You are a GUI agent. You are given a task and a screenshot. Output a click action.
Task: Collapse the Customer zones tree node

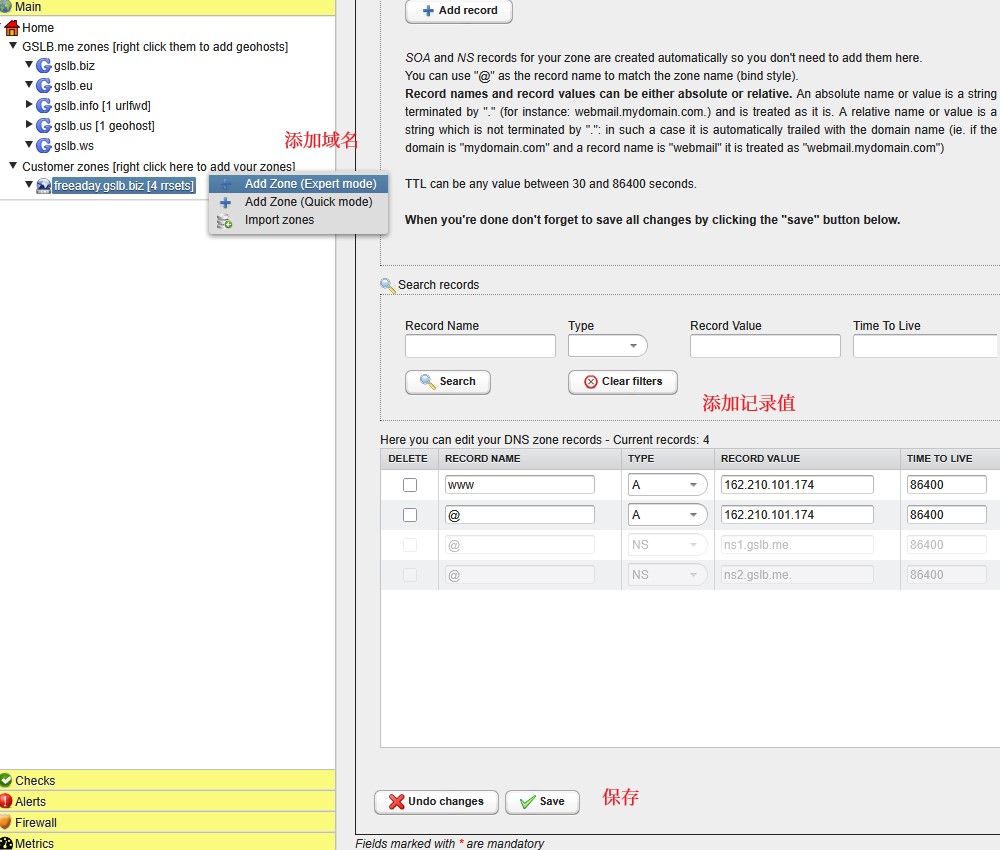click(x=13, y=166)
